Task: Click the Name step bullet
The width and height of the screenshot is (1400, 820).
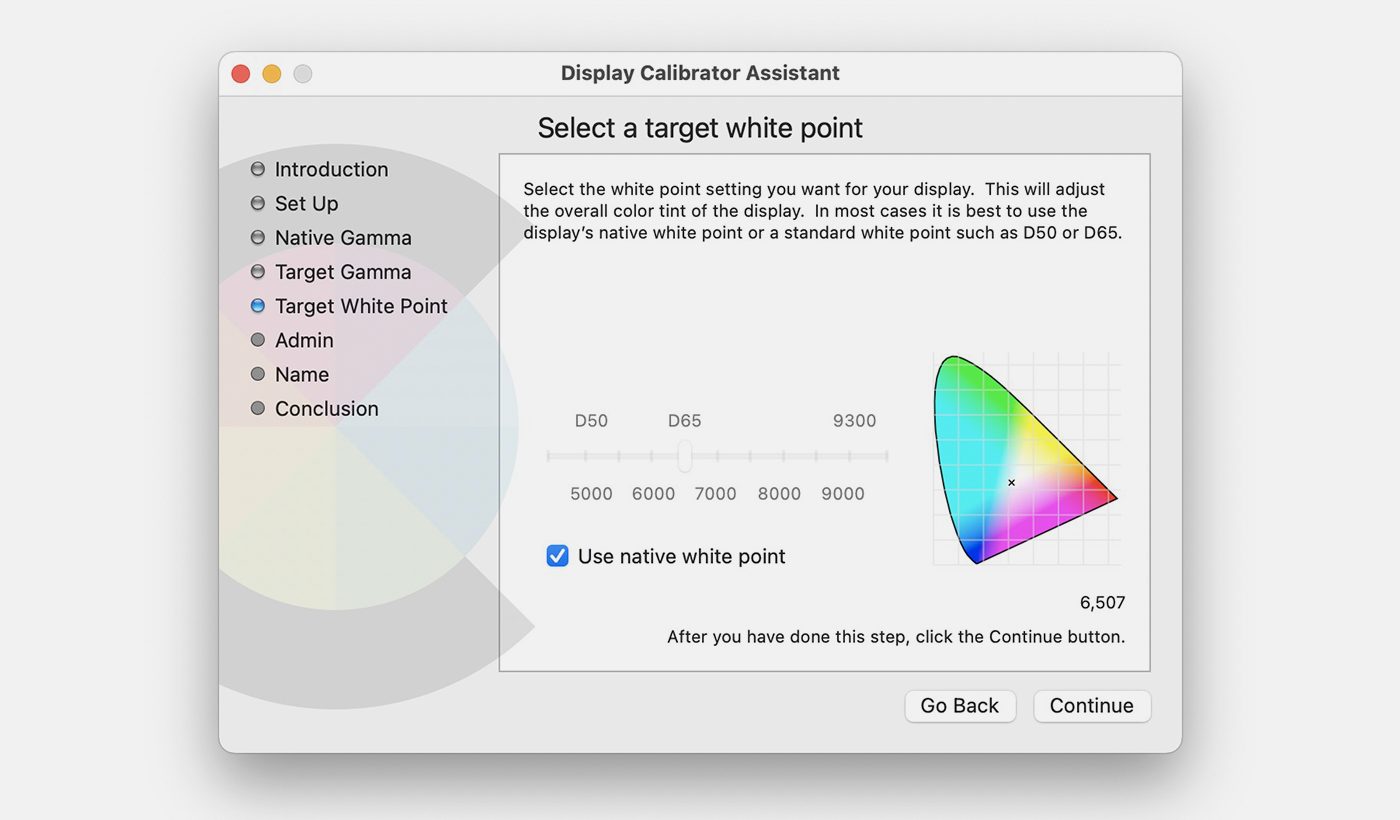Action: tap(258, 374)
